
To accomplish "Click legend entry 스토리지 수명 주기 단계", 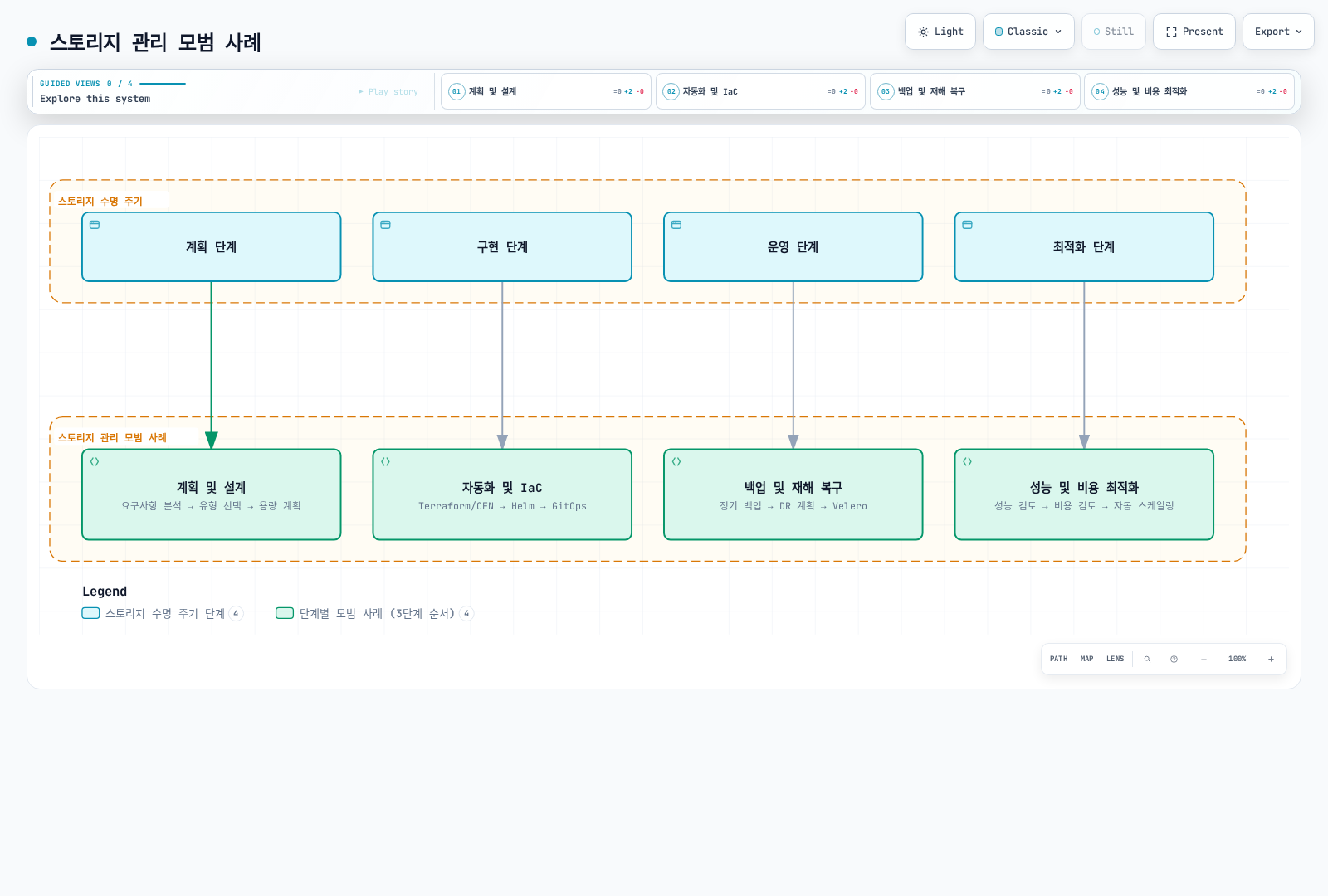I will (x=162, y=613).
